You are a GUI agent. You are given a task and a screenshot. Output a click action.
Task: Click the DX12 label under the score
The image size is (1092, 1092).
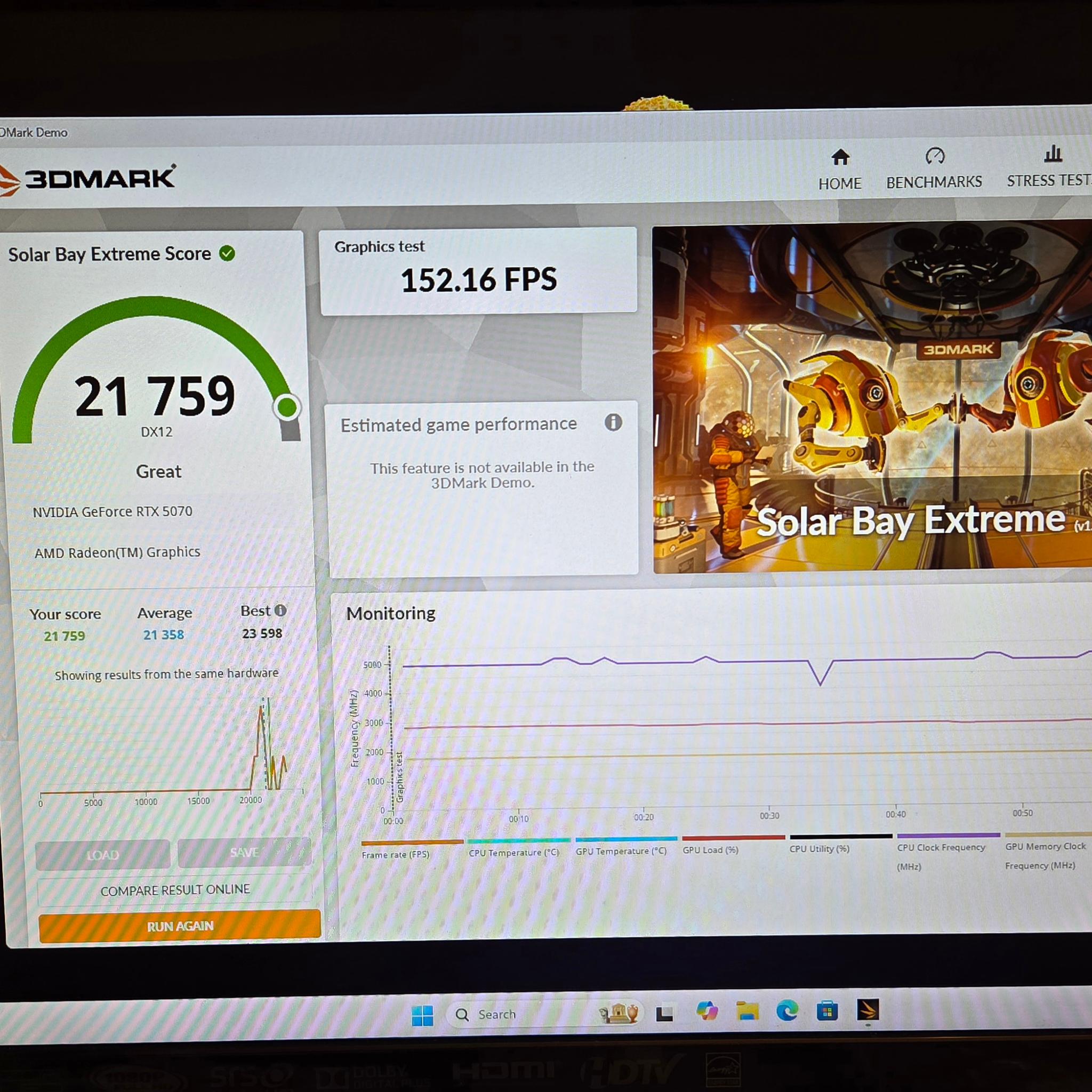(157, 432)
